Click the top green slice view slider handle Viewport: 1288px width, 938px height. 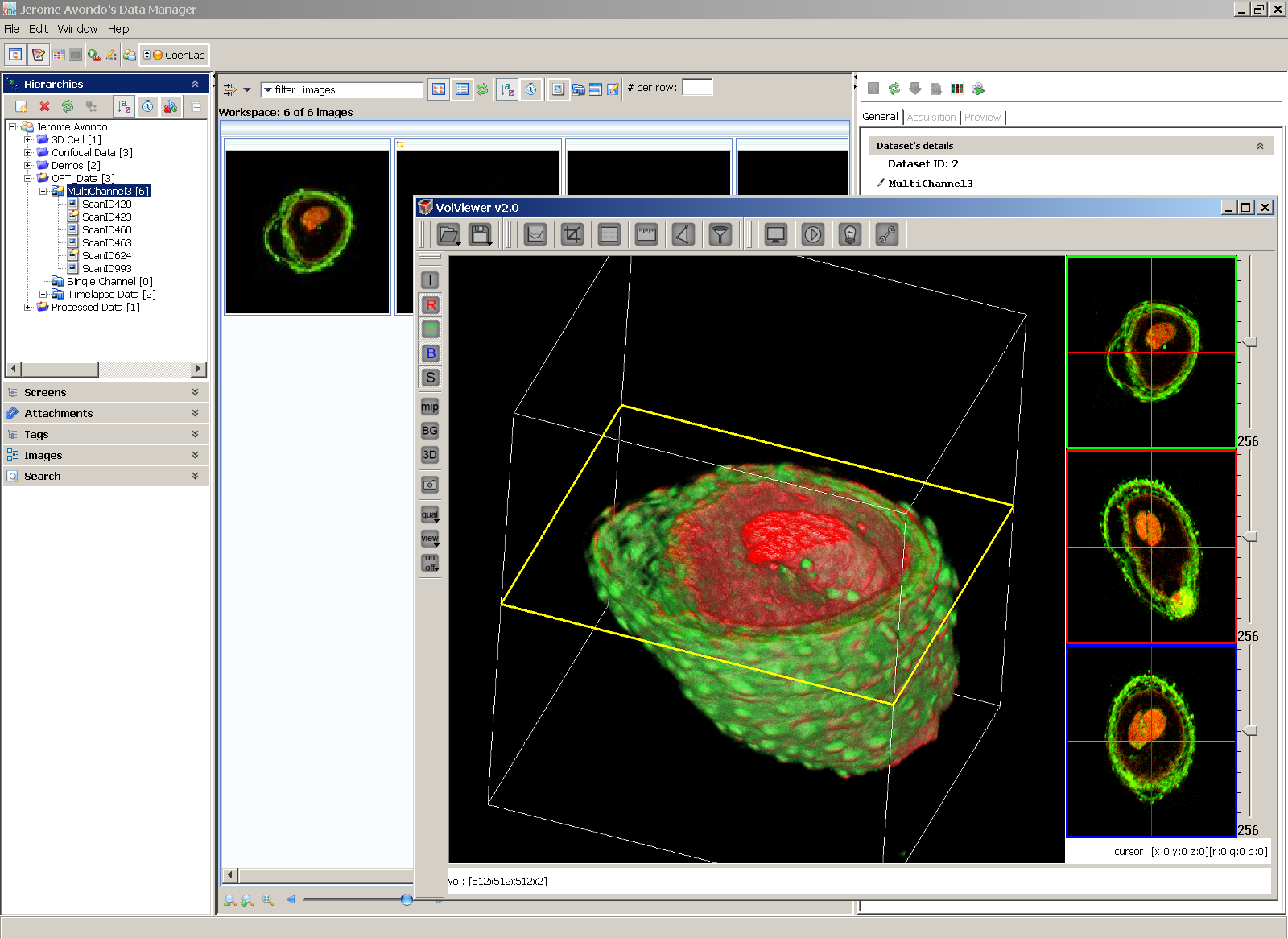tap(1250, 341)
